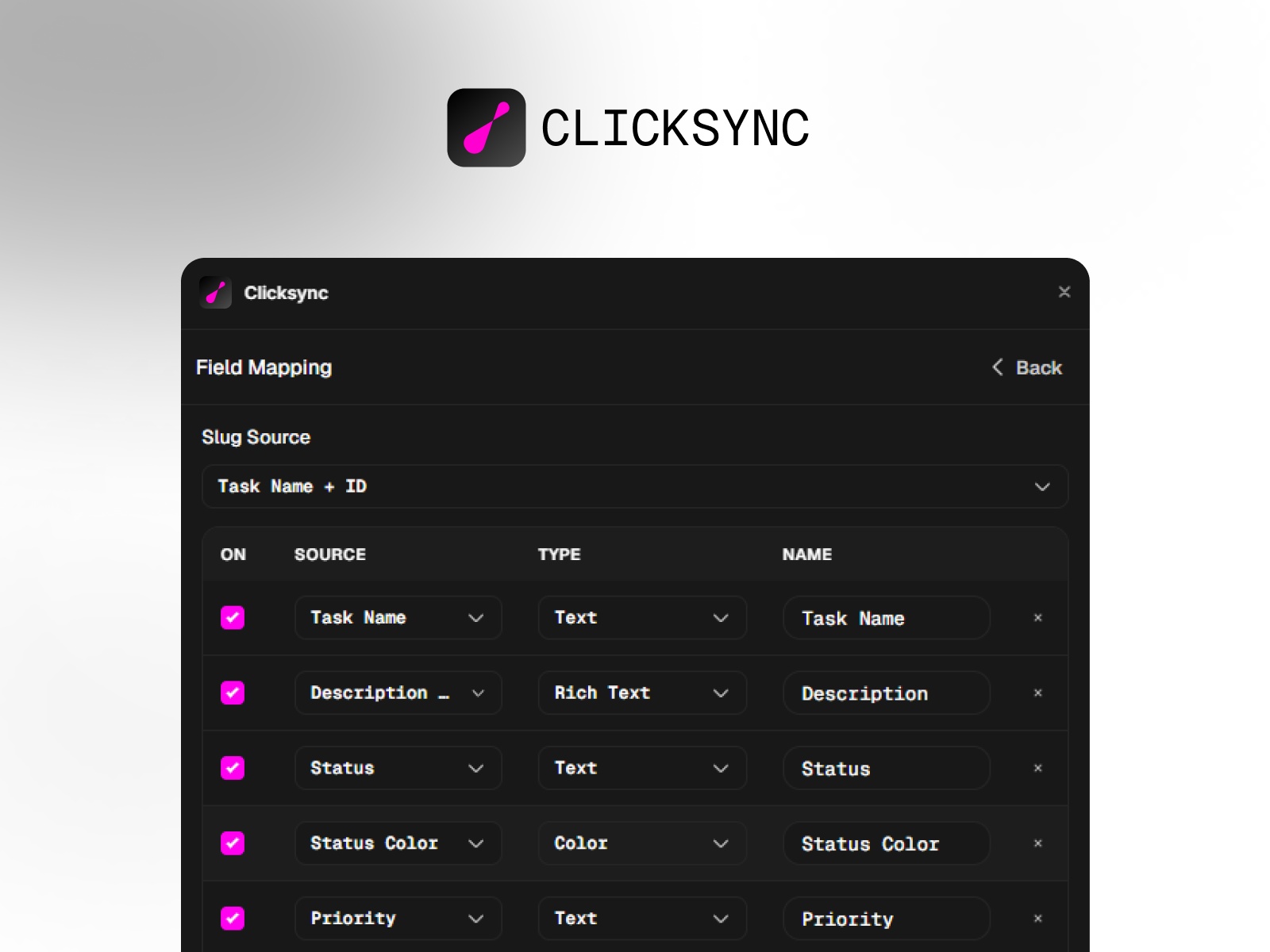Viewport: 1270px width, 952px height.
Task: Remove the Priority mapping row
Action: (1037, 918)
